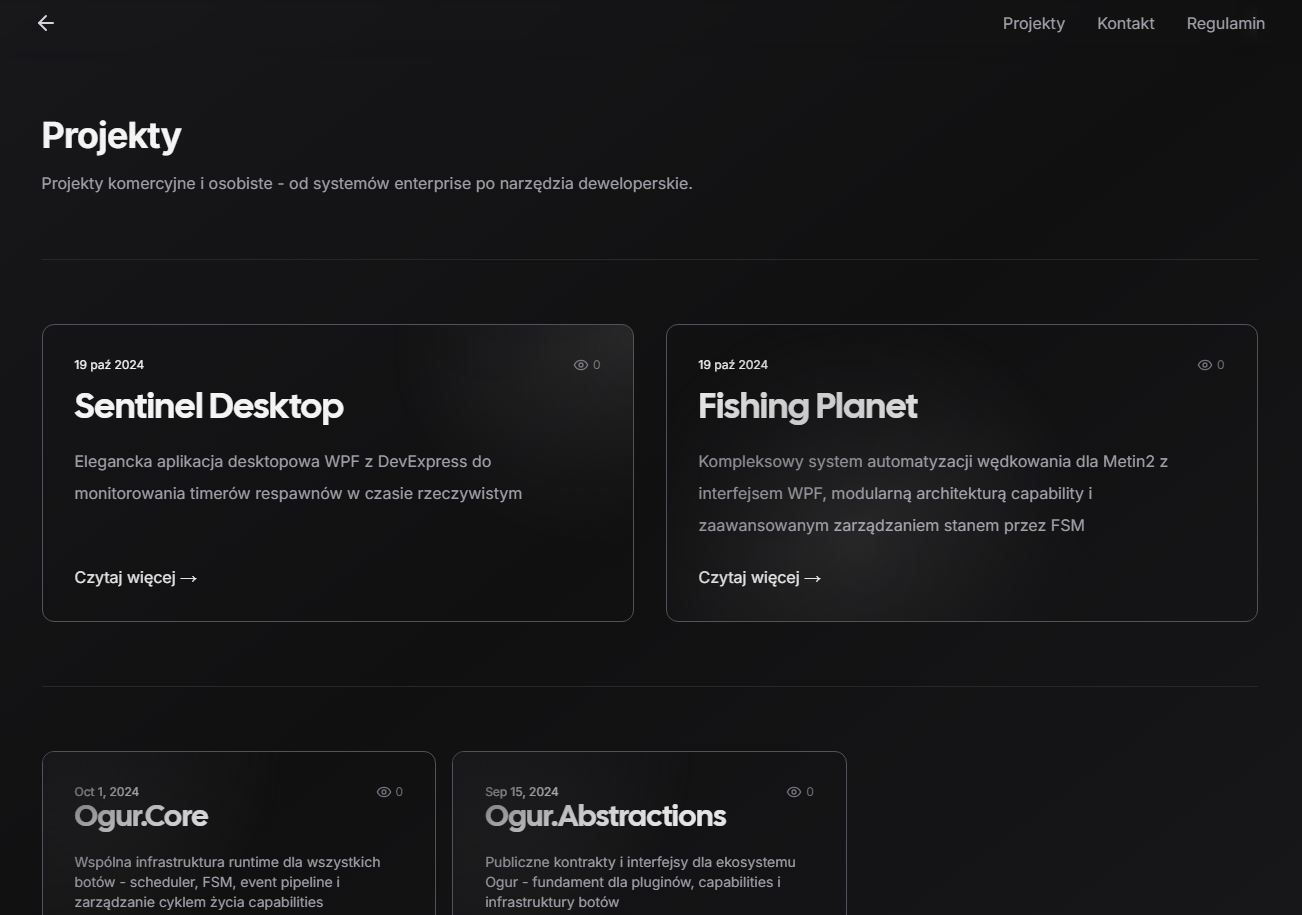Open the Regulamin navigation item
This screenshot has width=1302, height=915.
1225,23
